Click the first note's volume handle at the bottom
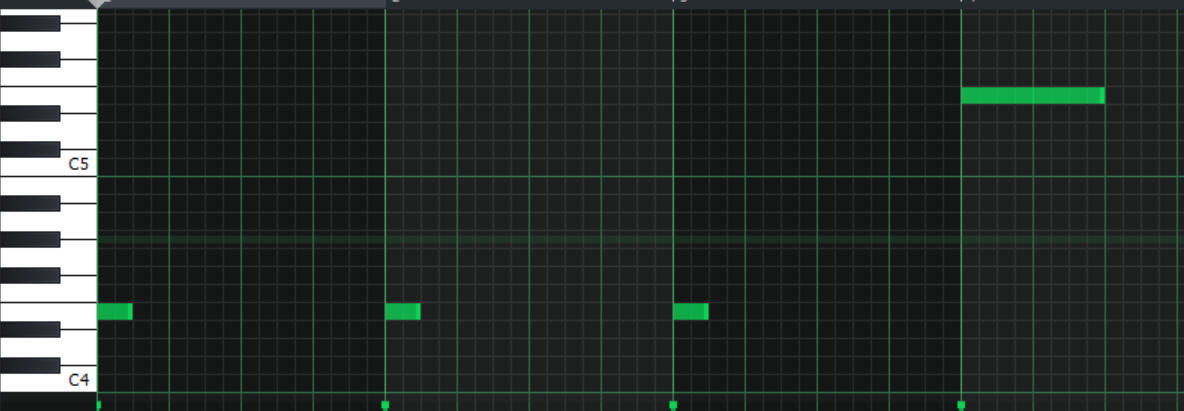This screenshot has width=1184, height=411. [98, 405]
